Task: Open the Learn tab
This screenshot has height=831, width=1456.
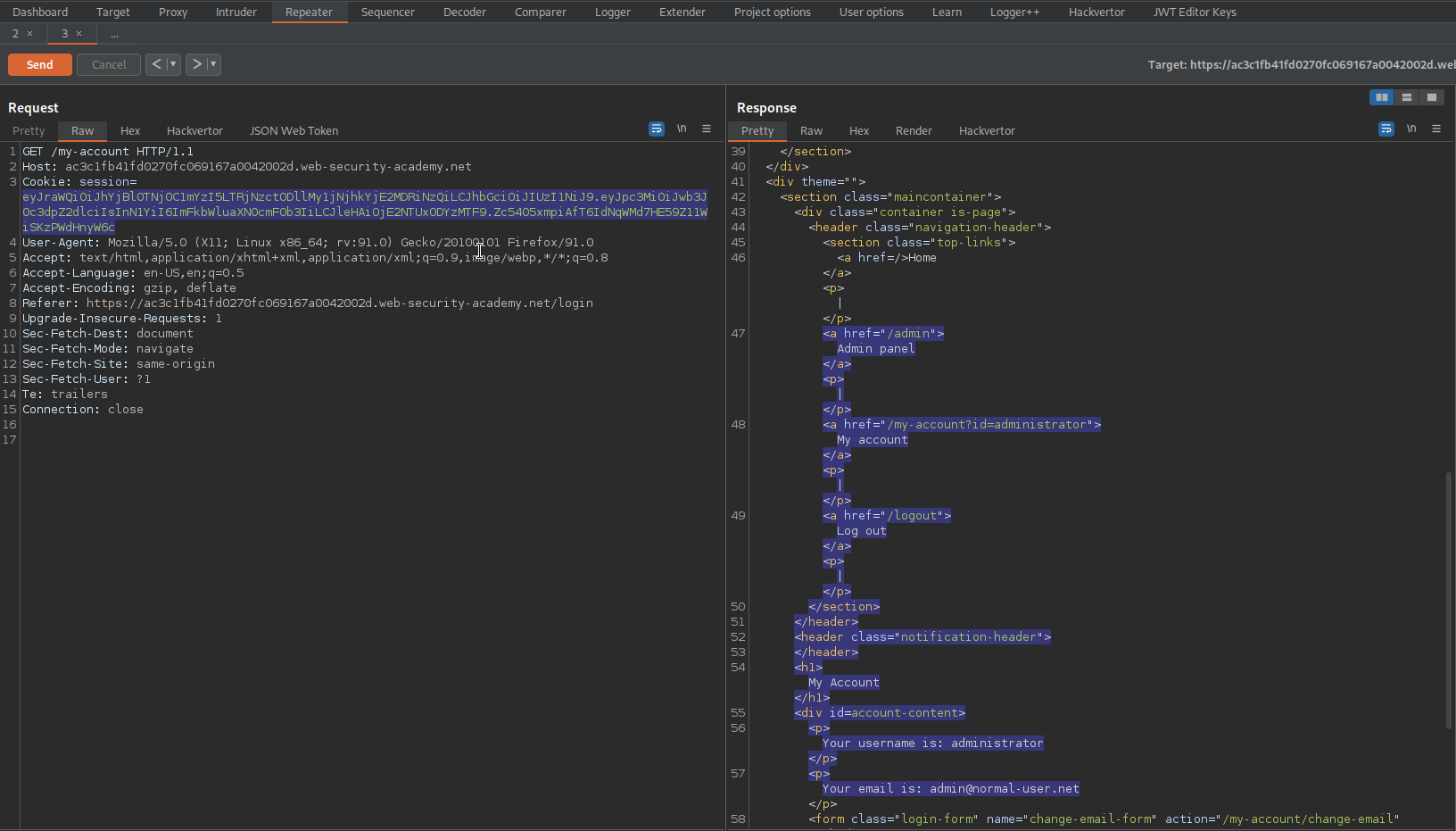Action: (x=947, y=12)
